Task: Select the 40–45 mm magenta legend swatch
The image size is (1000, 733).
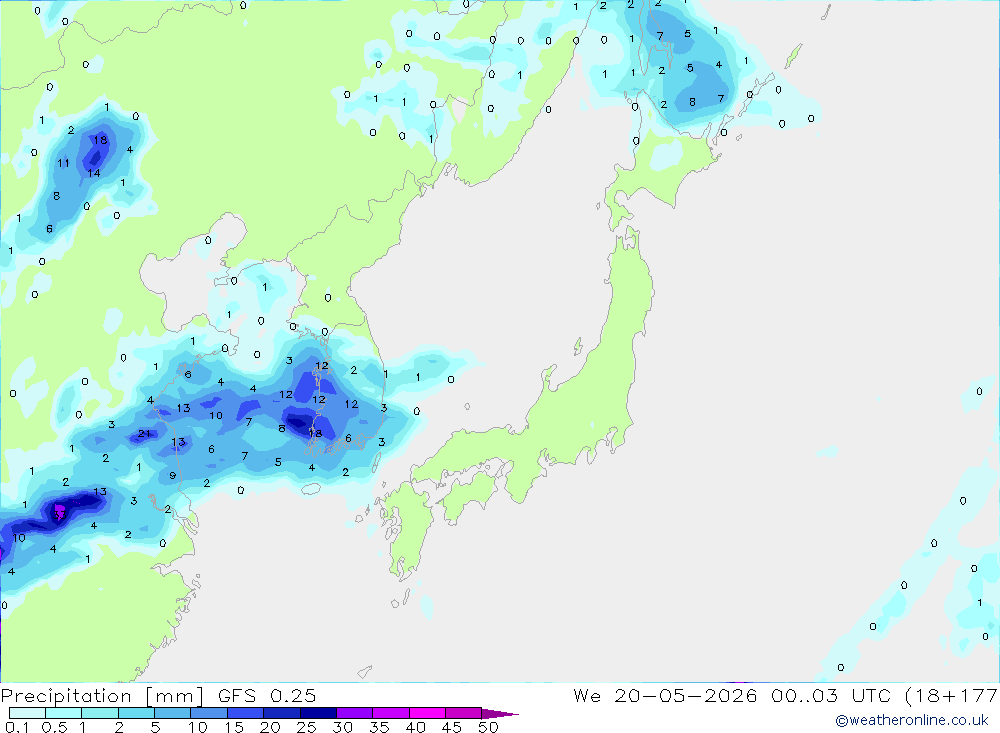Action: (427, 713)
